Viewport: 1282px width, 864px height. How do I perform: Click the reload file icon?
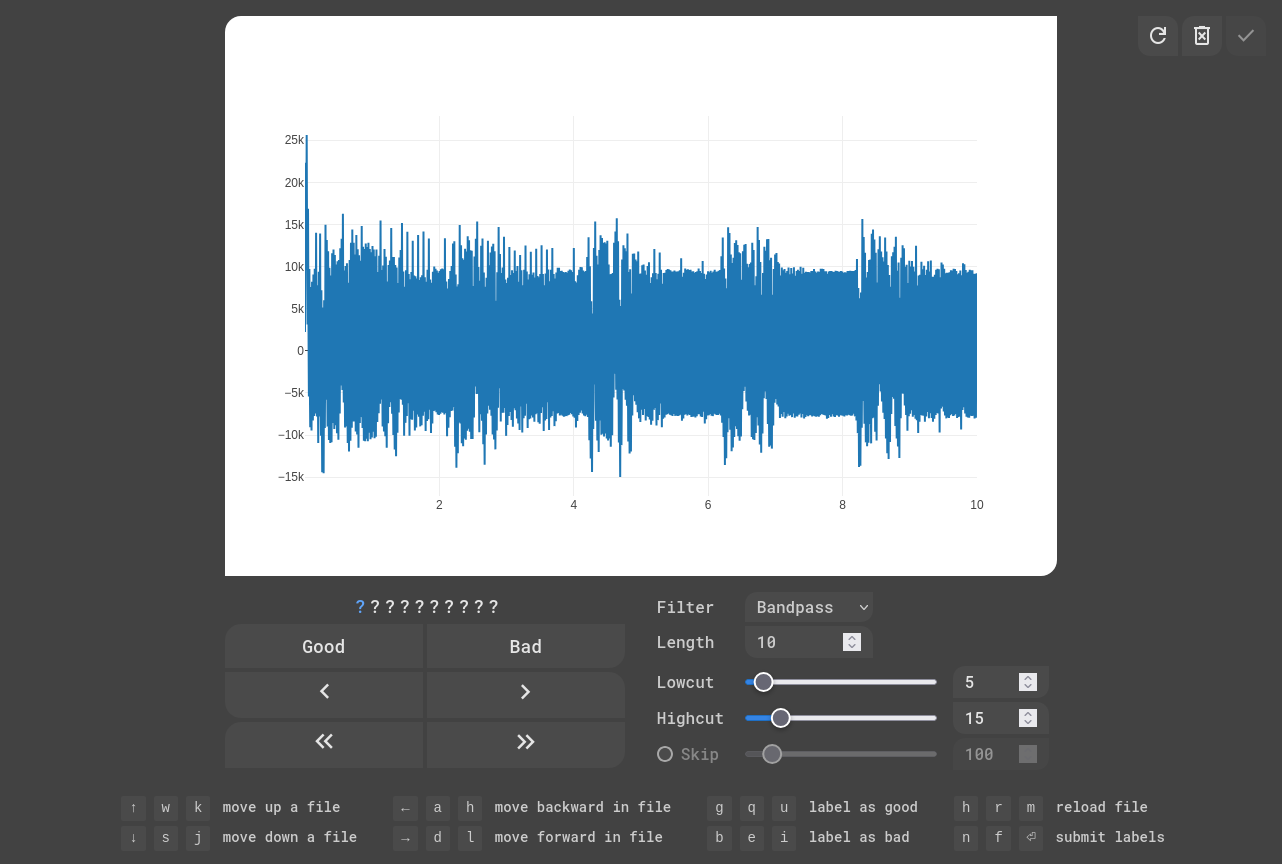coord(1157,36)
